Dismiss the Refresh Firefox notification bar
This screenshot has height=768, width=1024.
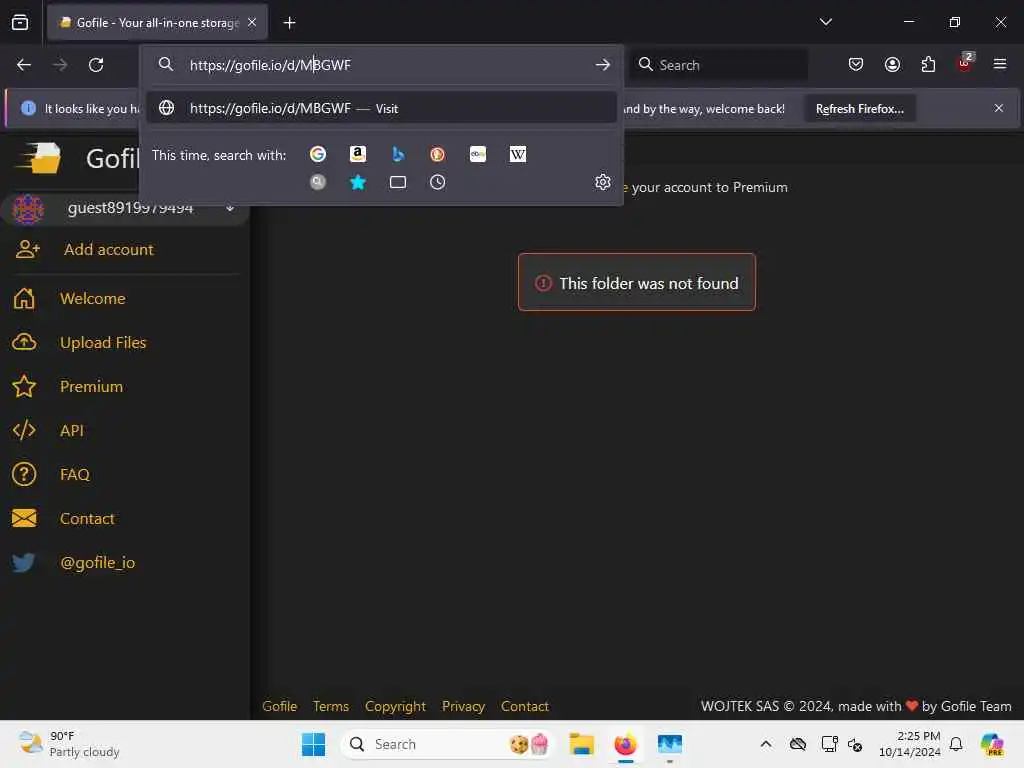click(x=999, y=108)
